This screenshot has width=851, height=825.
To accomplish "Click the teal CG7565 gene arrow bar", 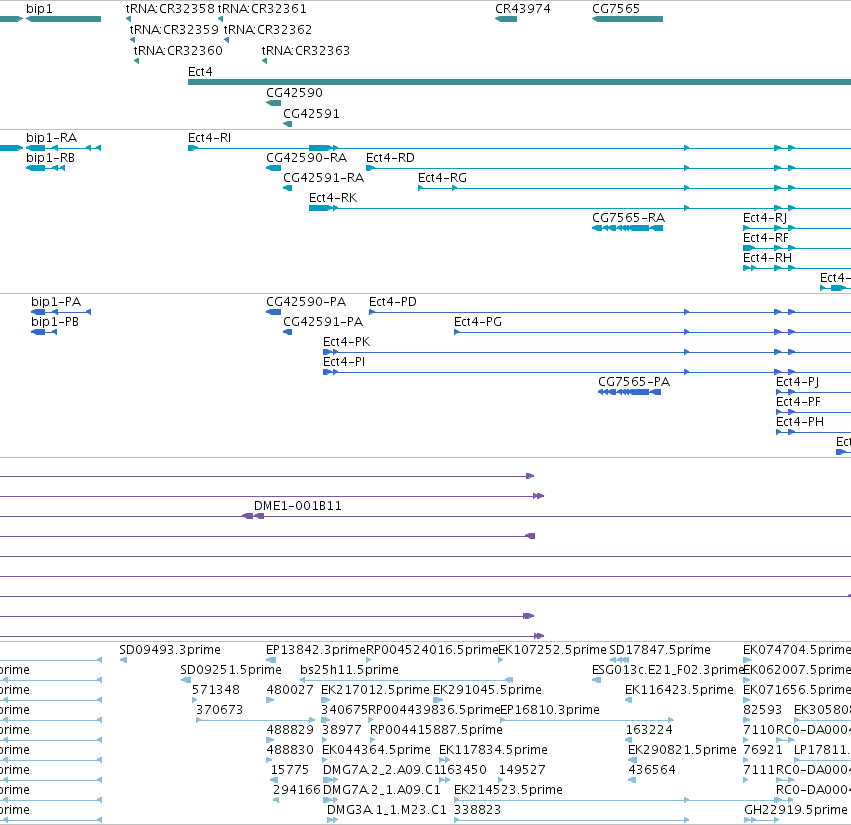I will [627, 19].
